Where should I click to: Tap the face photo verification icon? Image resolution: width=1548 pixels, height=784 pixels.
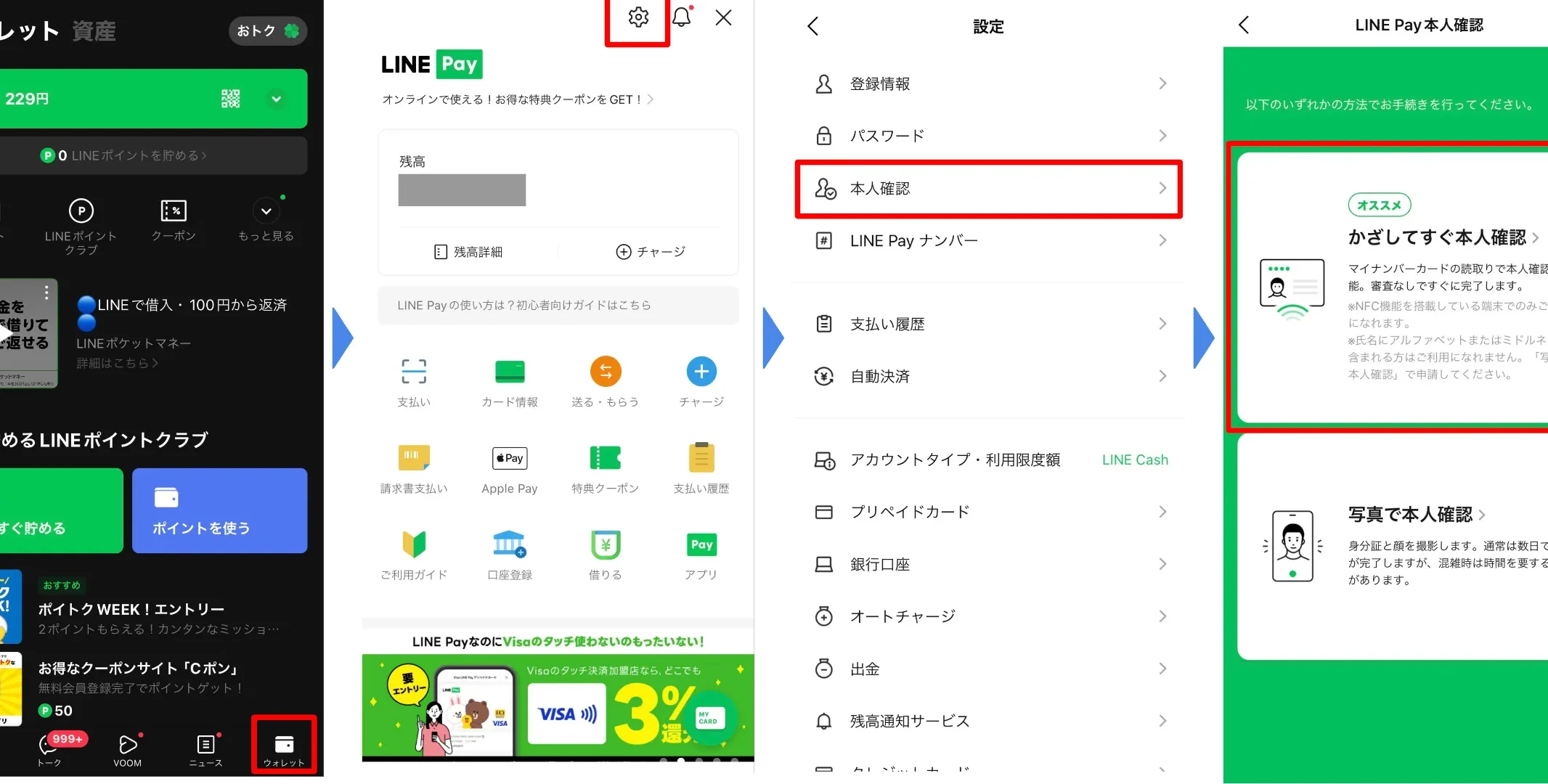[x=1292, y=546]
